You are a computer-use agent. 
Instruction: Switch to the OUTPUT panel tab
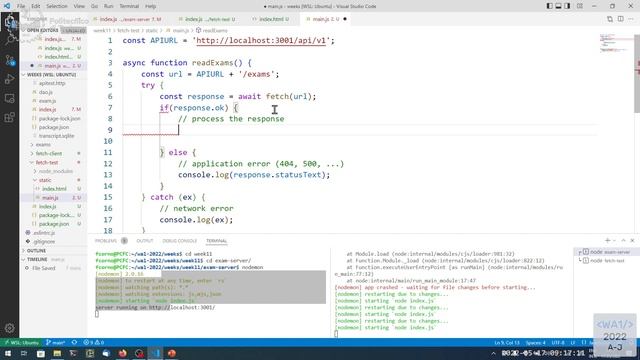click(144, 241)
